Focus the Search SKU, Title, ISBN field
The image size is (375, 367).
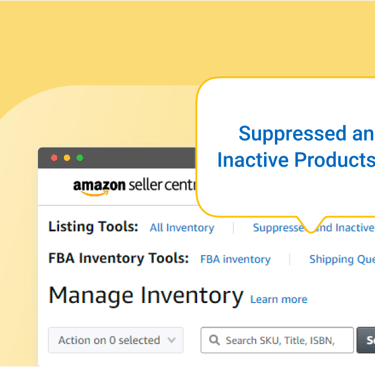coord(277,340)
